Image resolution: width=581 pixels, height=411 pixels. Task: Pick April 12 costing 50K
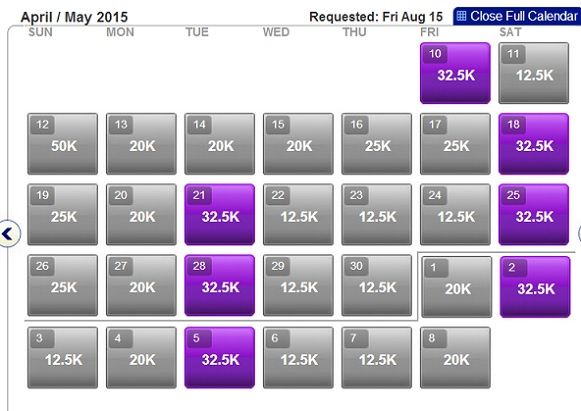point(63,144)
